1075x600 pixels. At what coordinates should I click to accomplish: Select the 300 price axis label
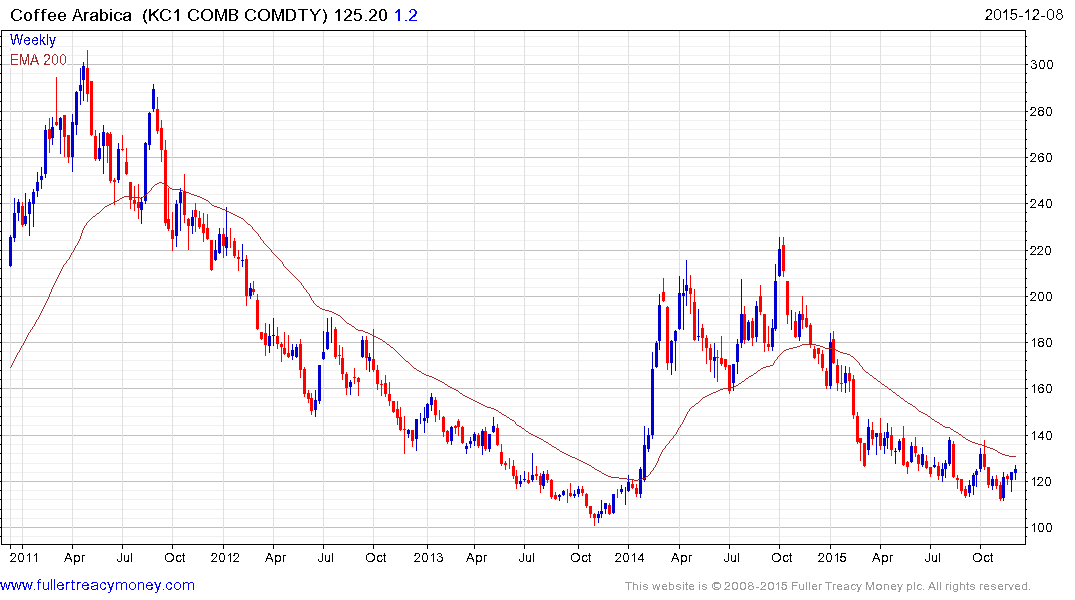1041,64
